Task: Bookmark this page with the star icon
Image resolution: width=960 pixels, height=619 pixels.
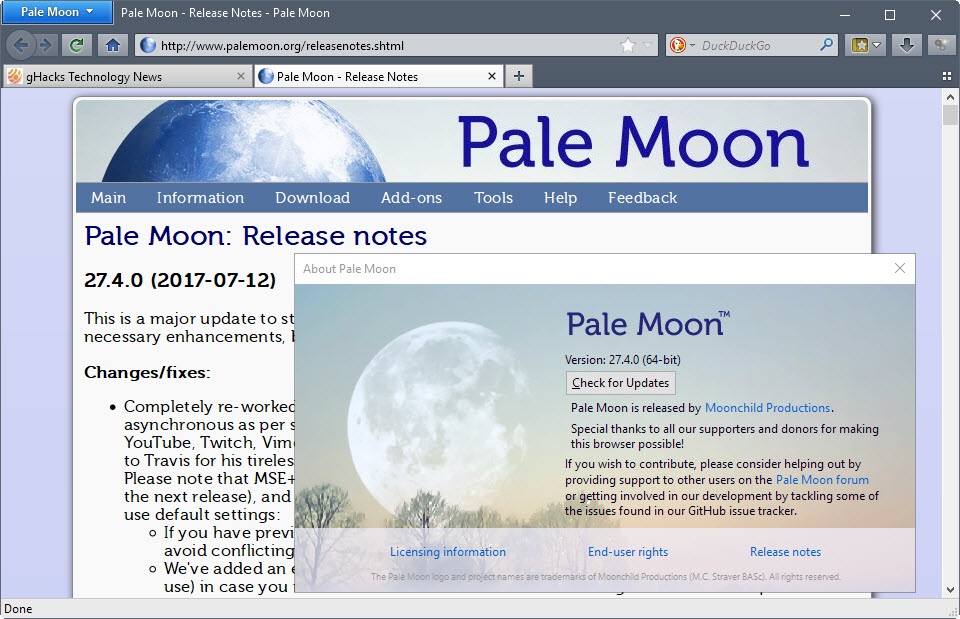Action: [x=628, y=45]
